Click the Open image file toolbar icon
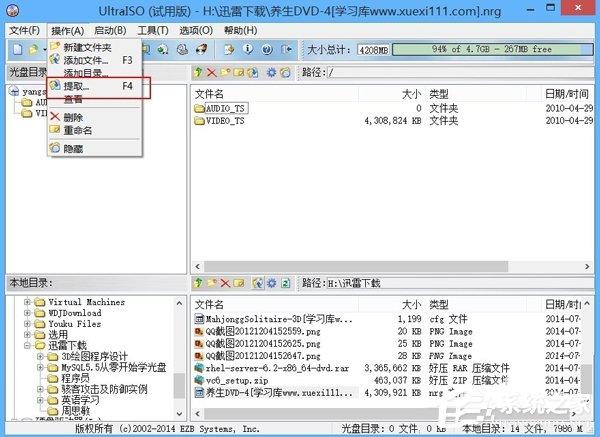 tap(34, 49)
